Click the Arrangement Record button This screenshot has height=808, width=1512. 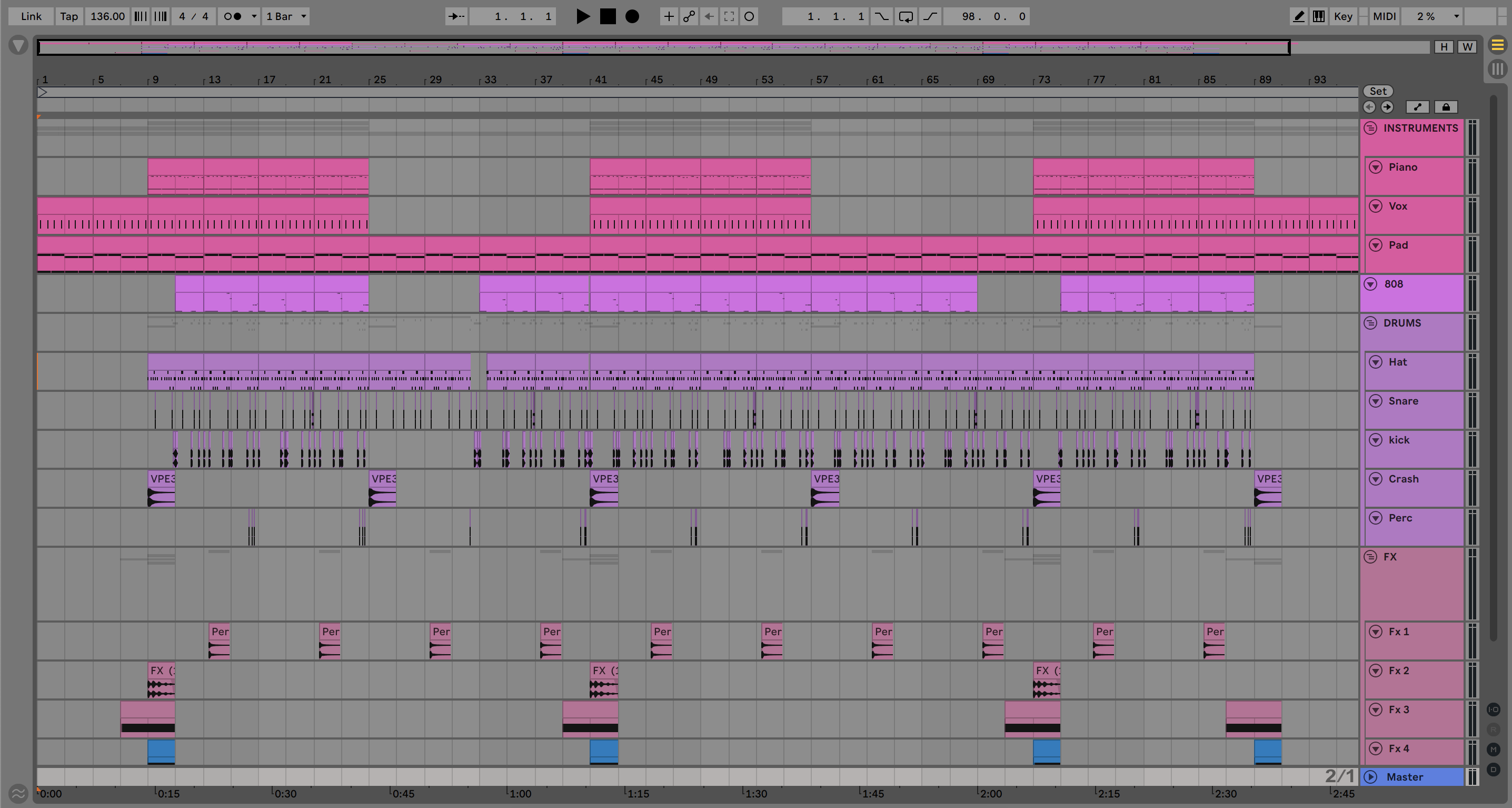click(x=632, y=16)
